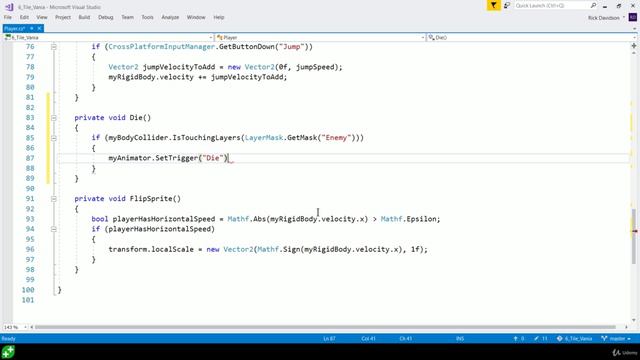
Task: Open the Analyze menu
Action: point(170,17)
